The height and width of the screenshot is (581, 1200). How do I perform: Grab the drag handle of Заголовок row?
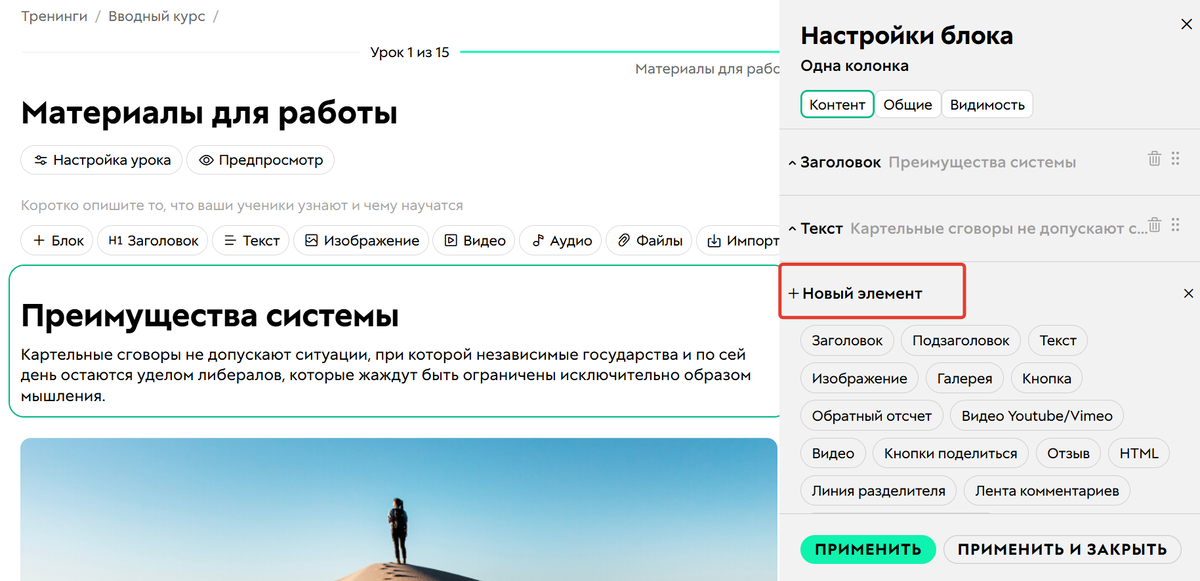pyautogui.click(x=1176, y=159)
